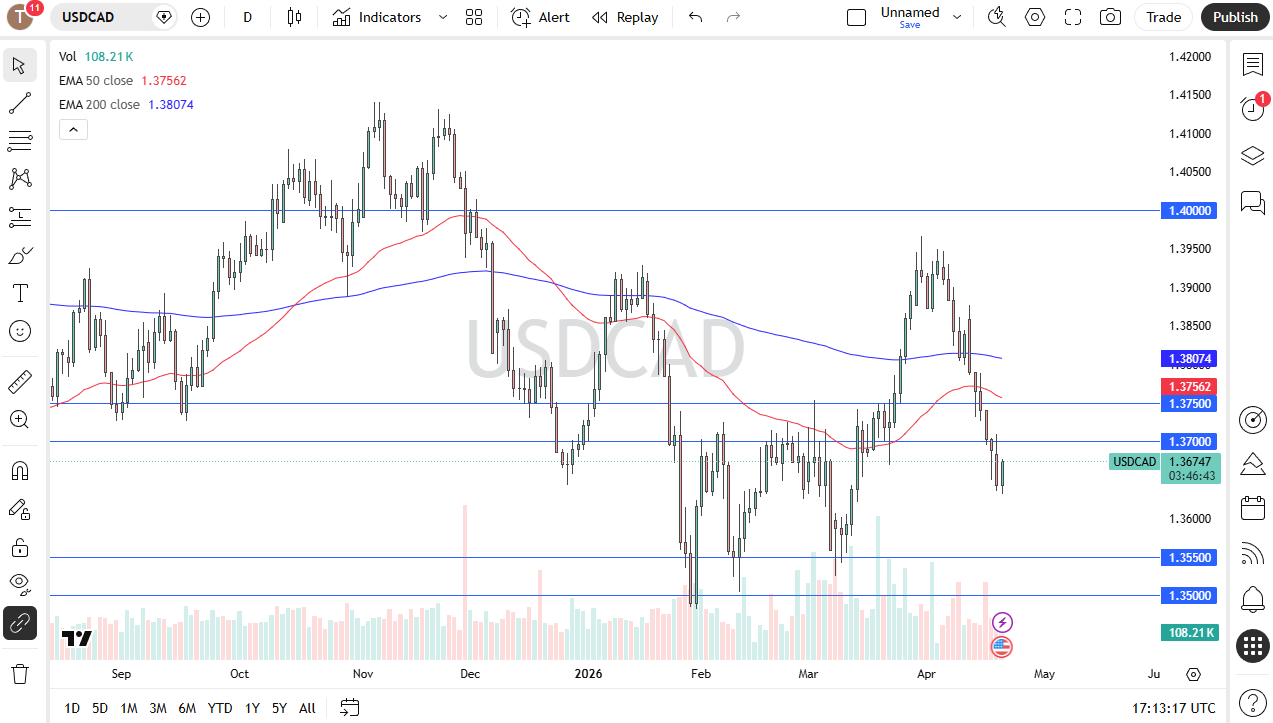This screenshot has width=1273, height=723.
Task: Expand the Indicators dropdown arrow
Action: [x=442, y=17]
